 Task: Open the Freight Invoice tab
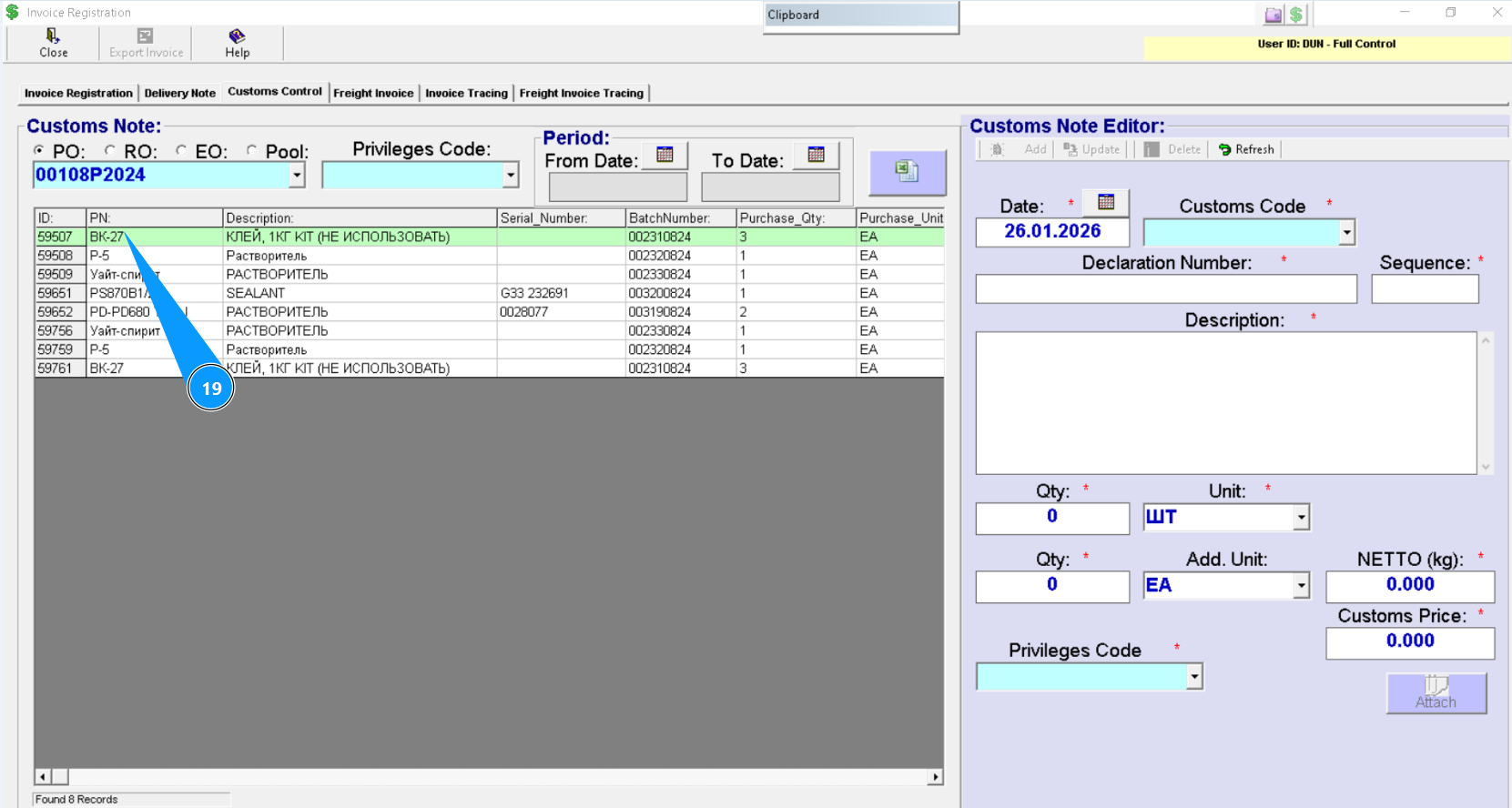tap(373, 93)
